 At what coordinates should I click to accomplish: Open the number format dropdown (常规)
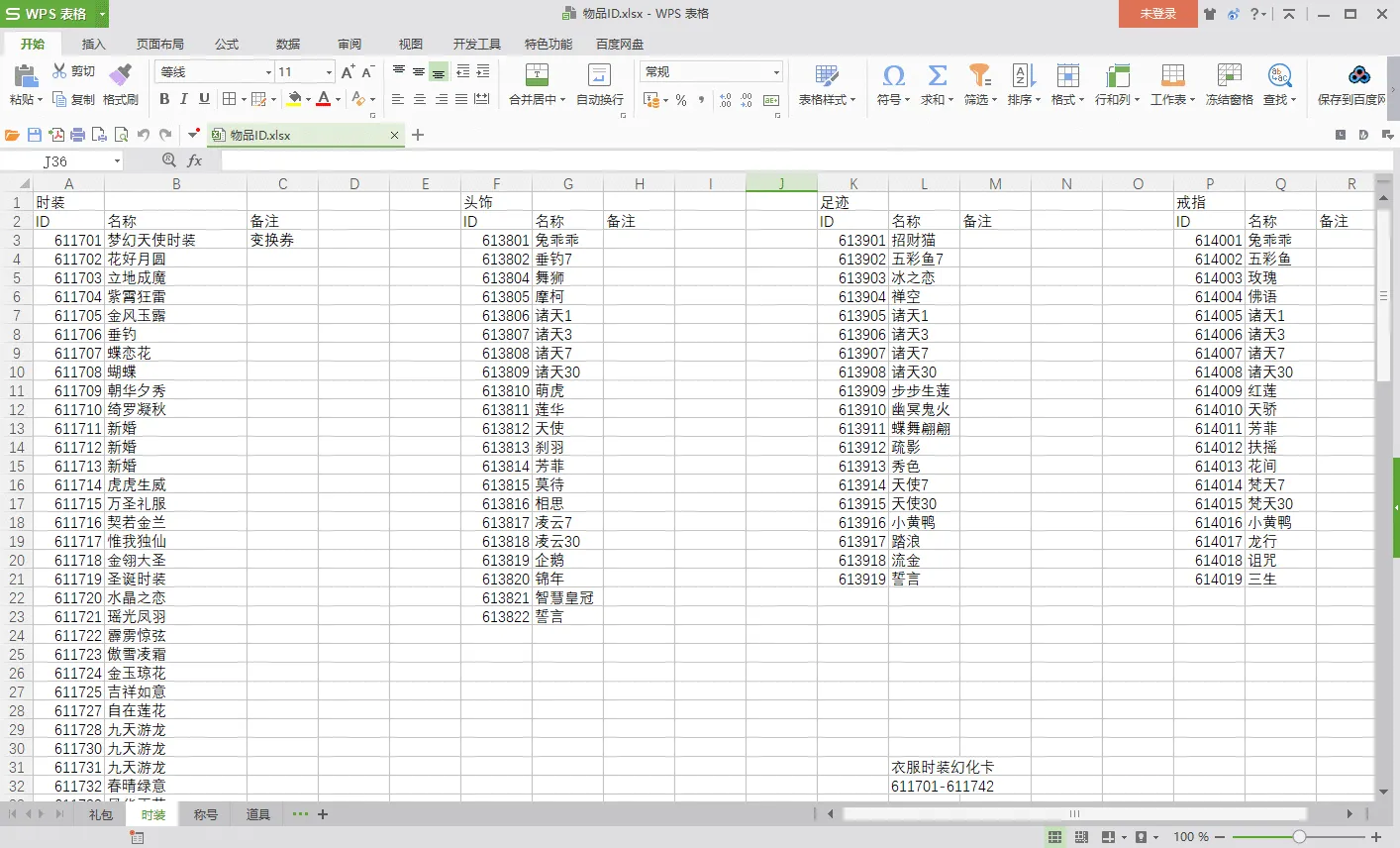(776, 72)
